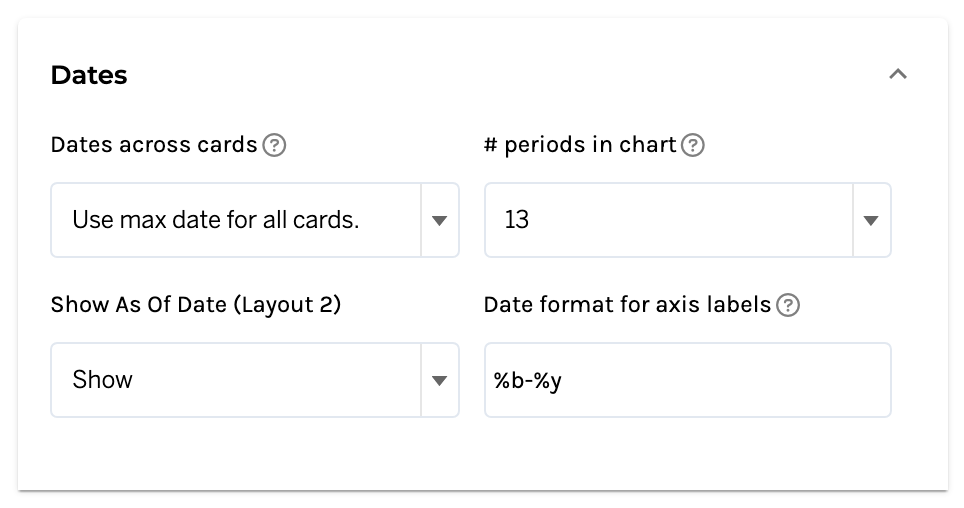Click the 'Use max date for all cards.' text
The width and height of the screenshot is (964, 508).
[x=215, y=220]
